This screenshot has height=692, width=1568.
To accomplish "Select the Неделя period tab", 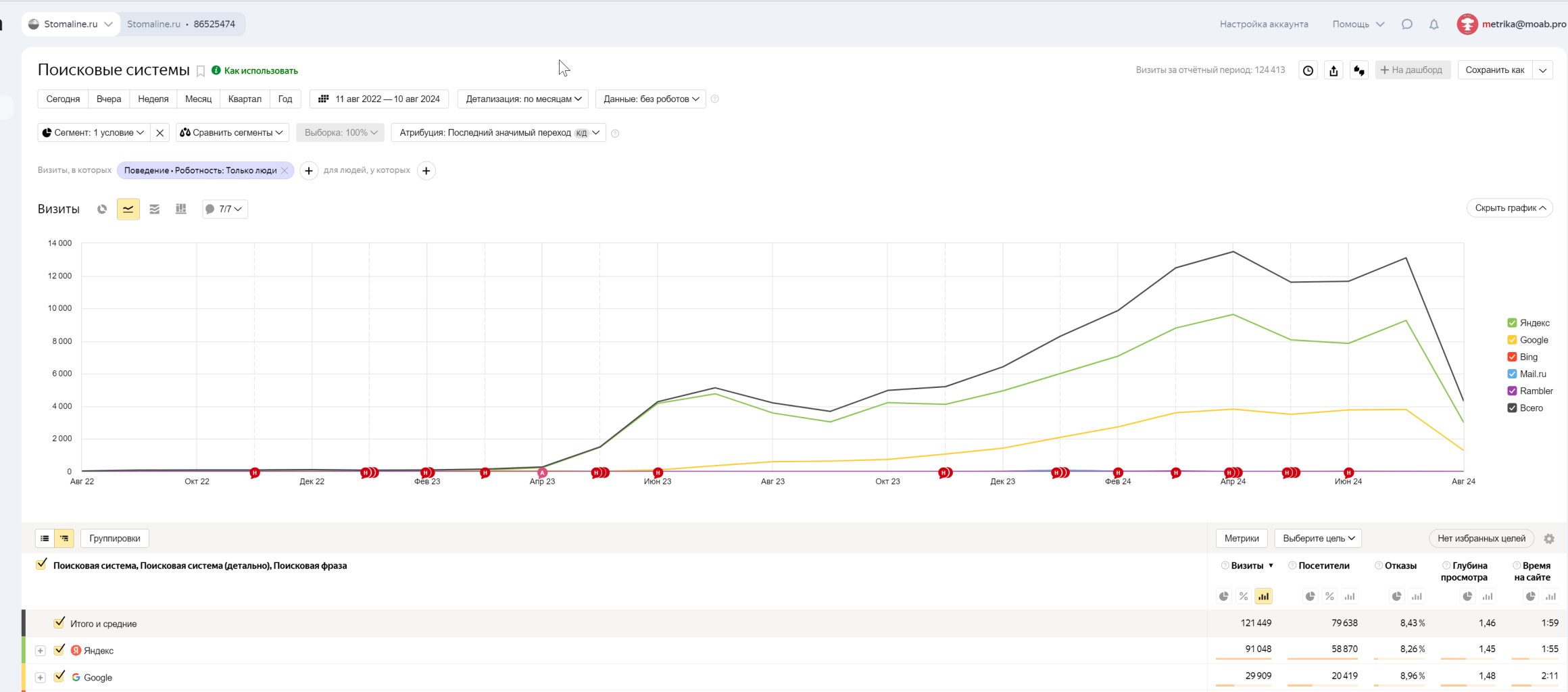I will pyautogui.click(x=153, y=99).
